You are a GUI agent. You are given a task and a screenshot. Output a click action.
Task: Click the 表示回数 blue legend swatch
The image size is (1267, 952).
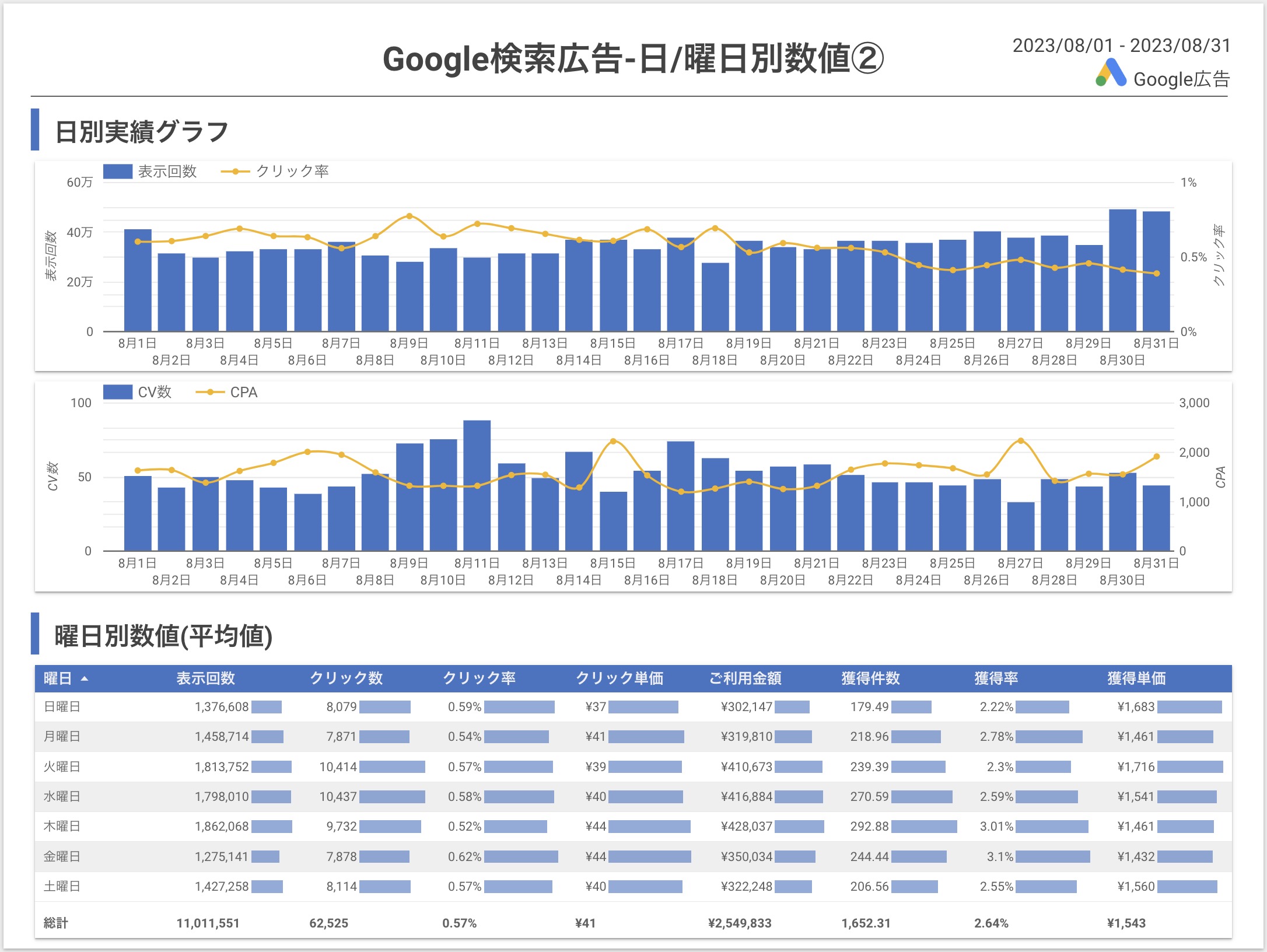(x=118, y=171)
